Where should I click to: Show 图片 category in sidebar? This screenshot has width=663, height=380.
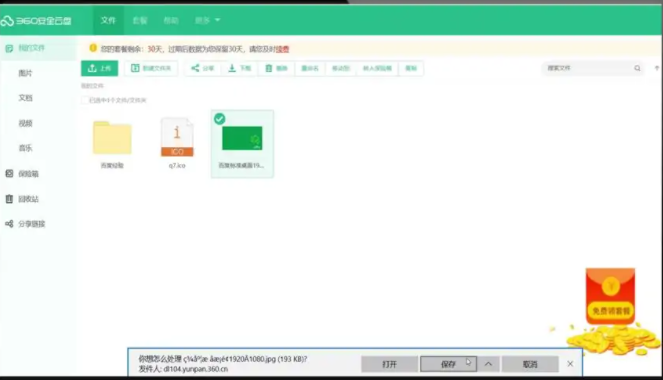tap(25, 73)
